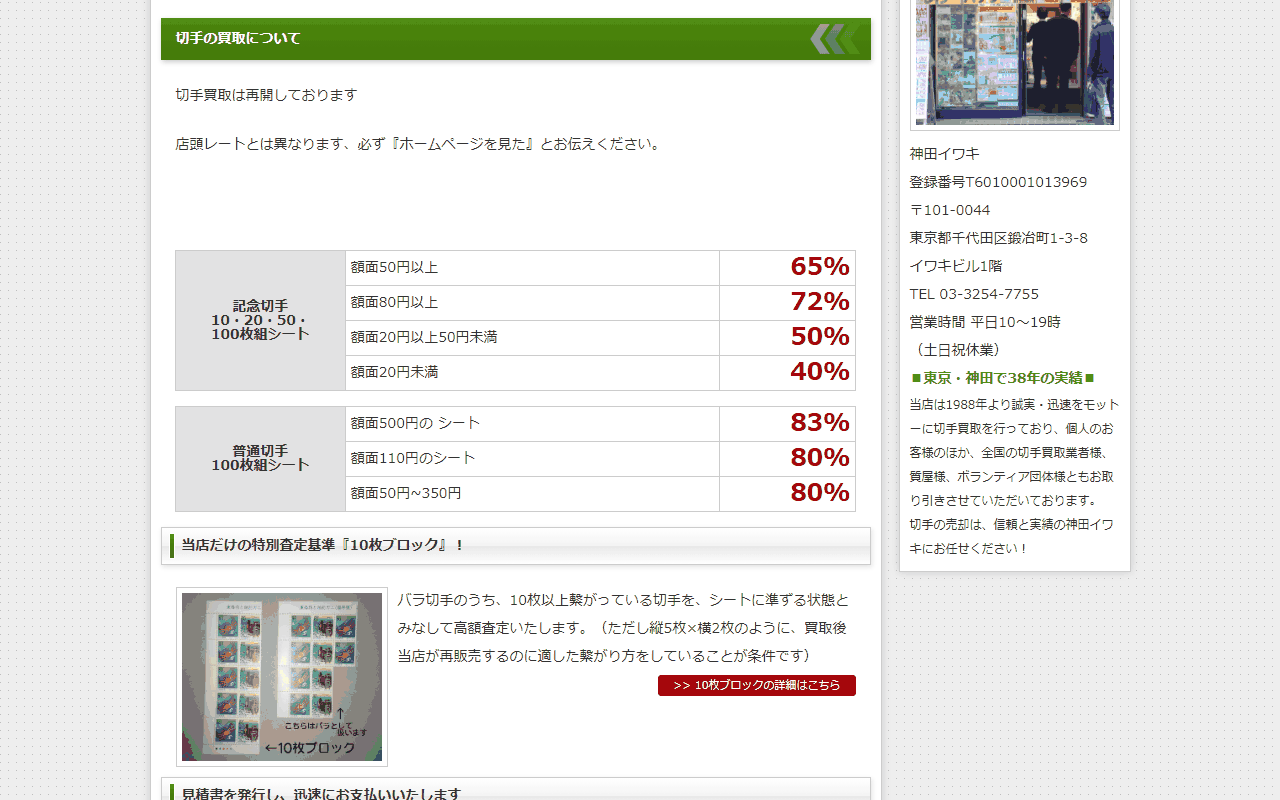
Task: Click the shop storefront photo in sidebar
Action: 1015,62
